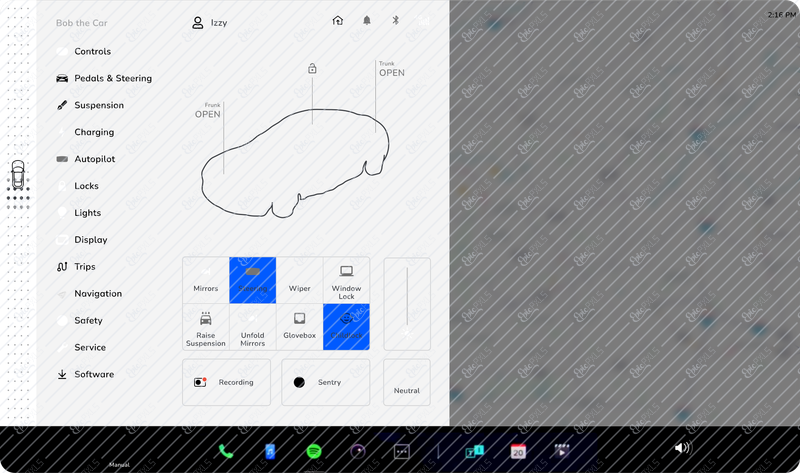Click the Suspension wrench icon
This screenshot has height=473, width=800.
coord(62,105)
